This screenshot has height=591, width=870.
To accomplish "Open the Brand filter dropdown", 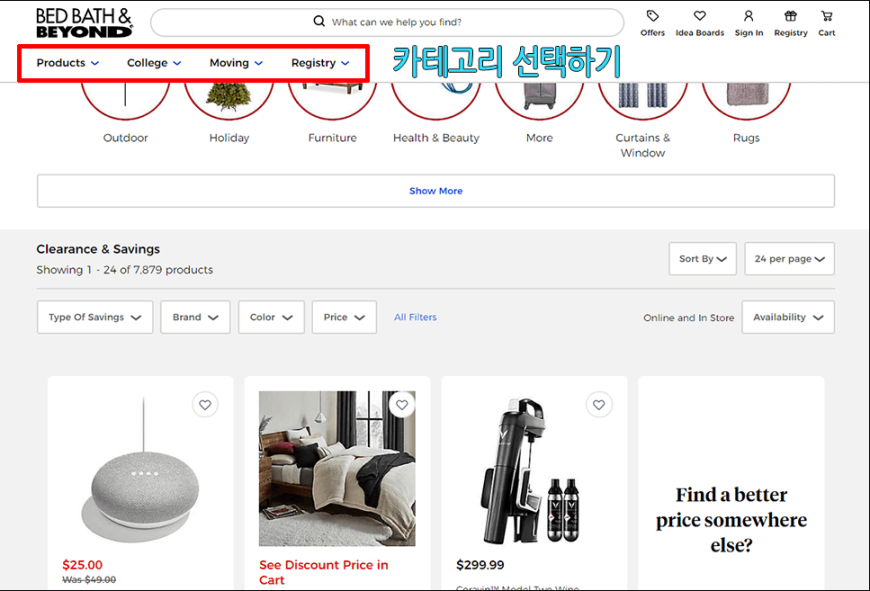I will click(195, 317).
